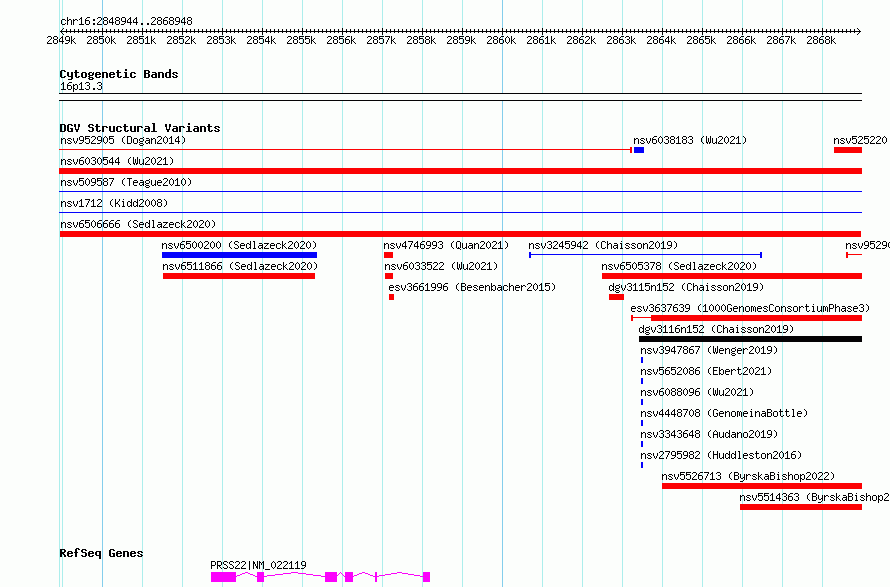890x587 pixels.
Task: Open variant label nsv6033522 (Wu2021)
Action: [x=441, y=266]
